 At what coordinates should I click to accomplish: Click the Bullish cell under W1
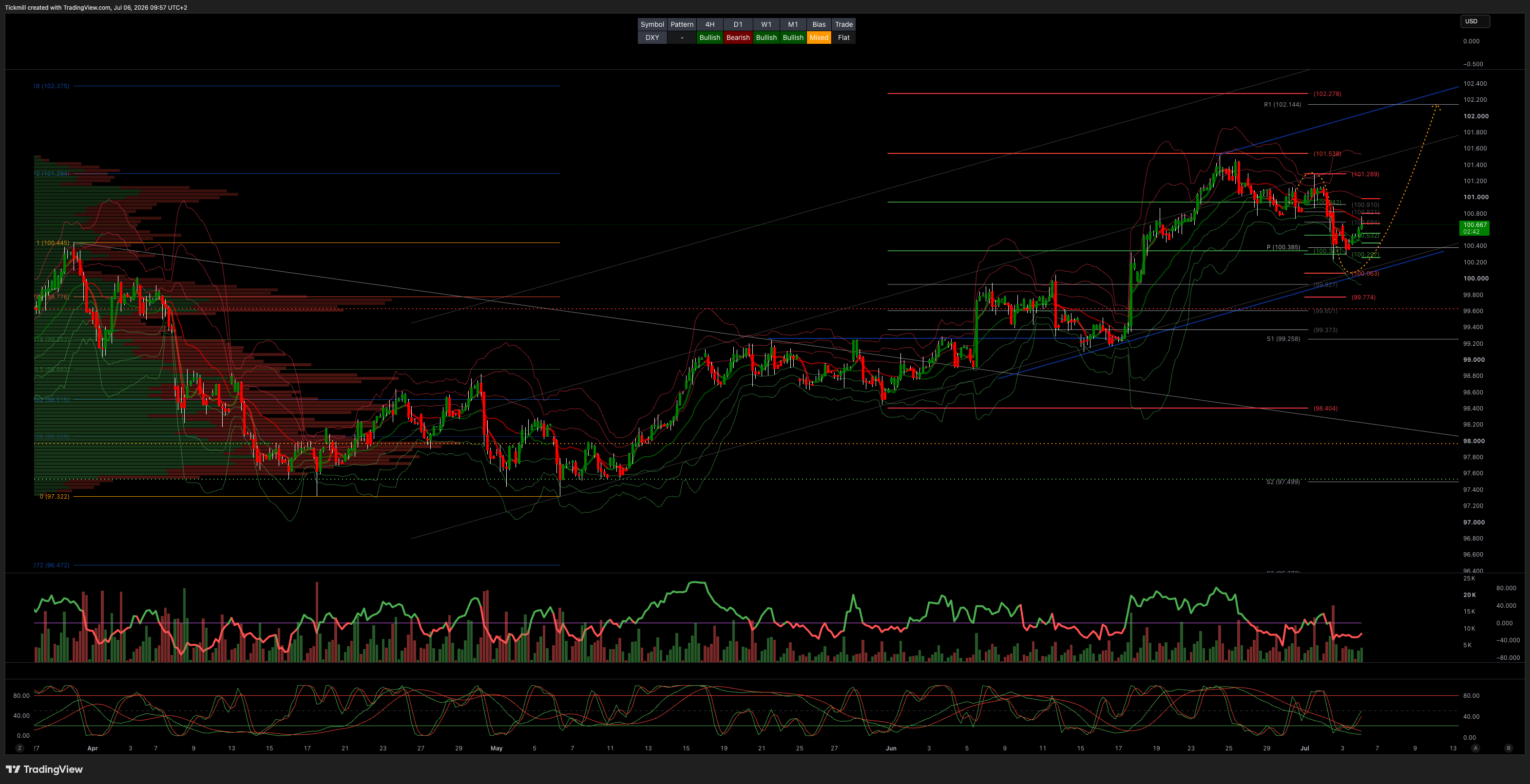(x=766, y=37)
